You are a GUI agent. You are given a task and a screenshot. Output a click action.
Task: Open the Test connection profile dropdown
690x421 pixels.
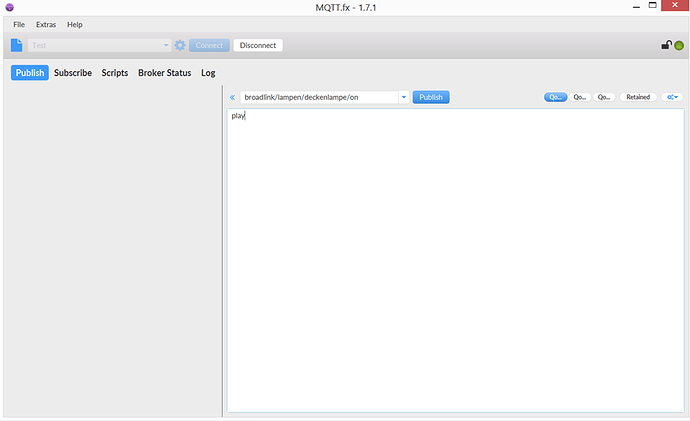tap(99, 45)
